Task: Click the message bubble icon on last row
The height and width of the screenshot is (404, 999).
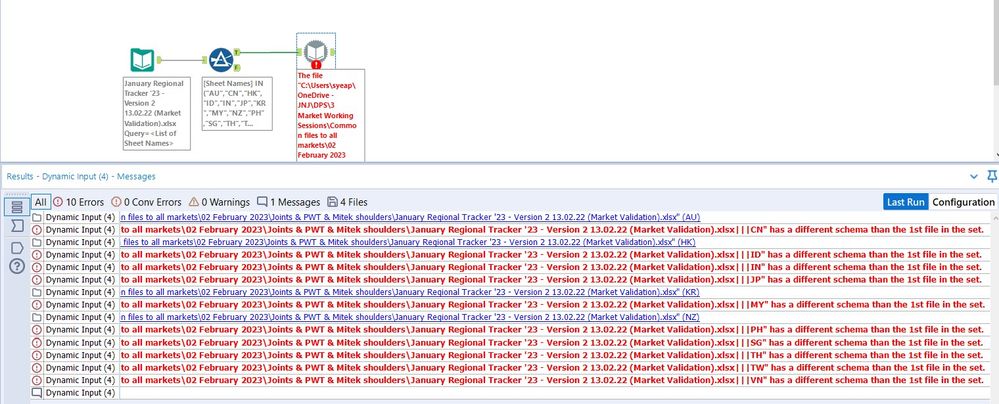Action: coord(37,393)
